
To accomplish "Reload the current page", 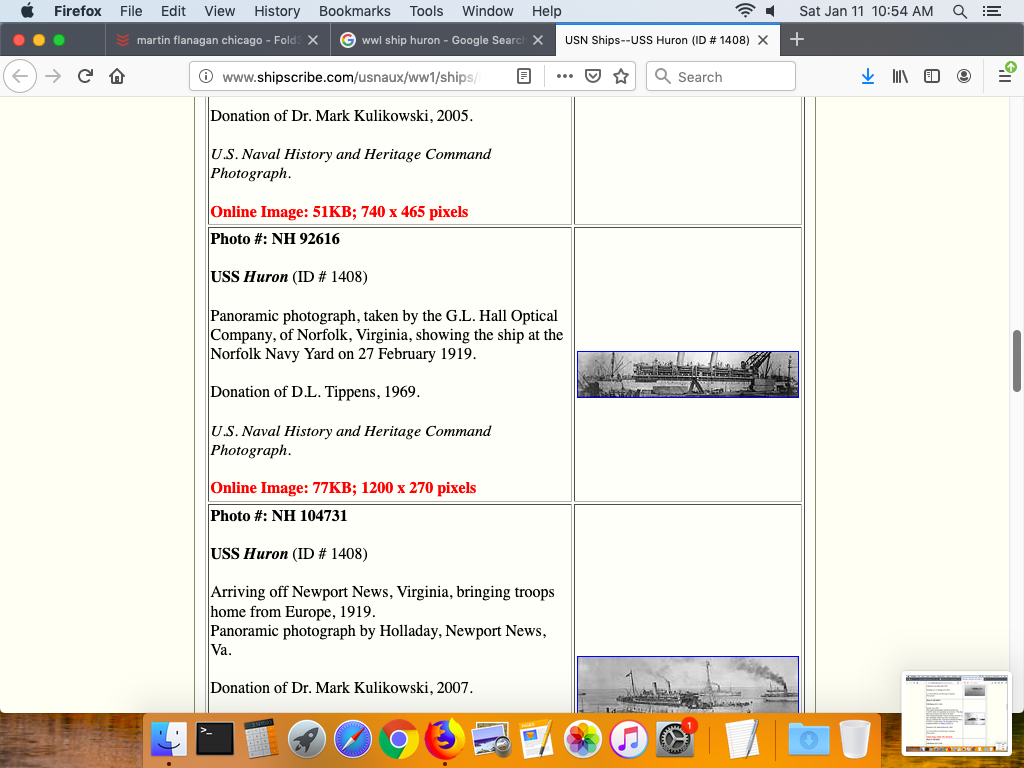I will tap(85, 77).
